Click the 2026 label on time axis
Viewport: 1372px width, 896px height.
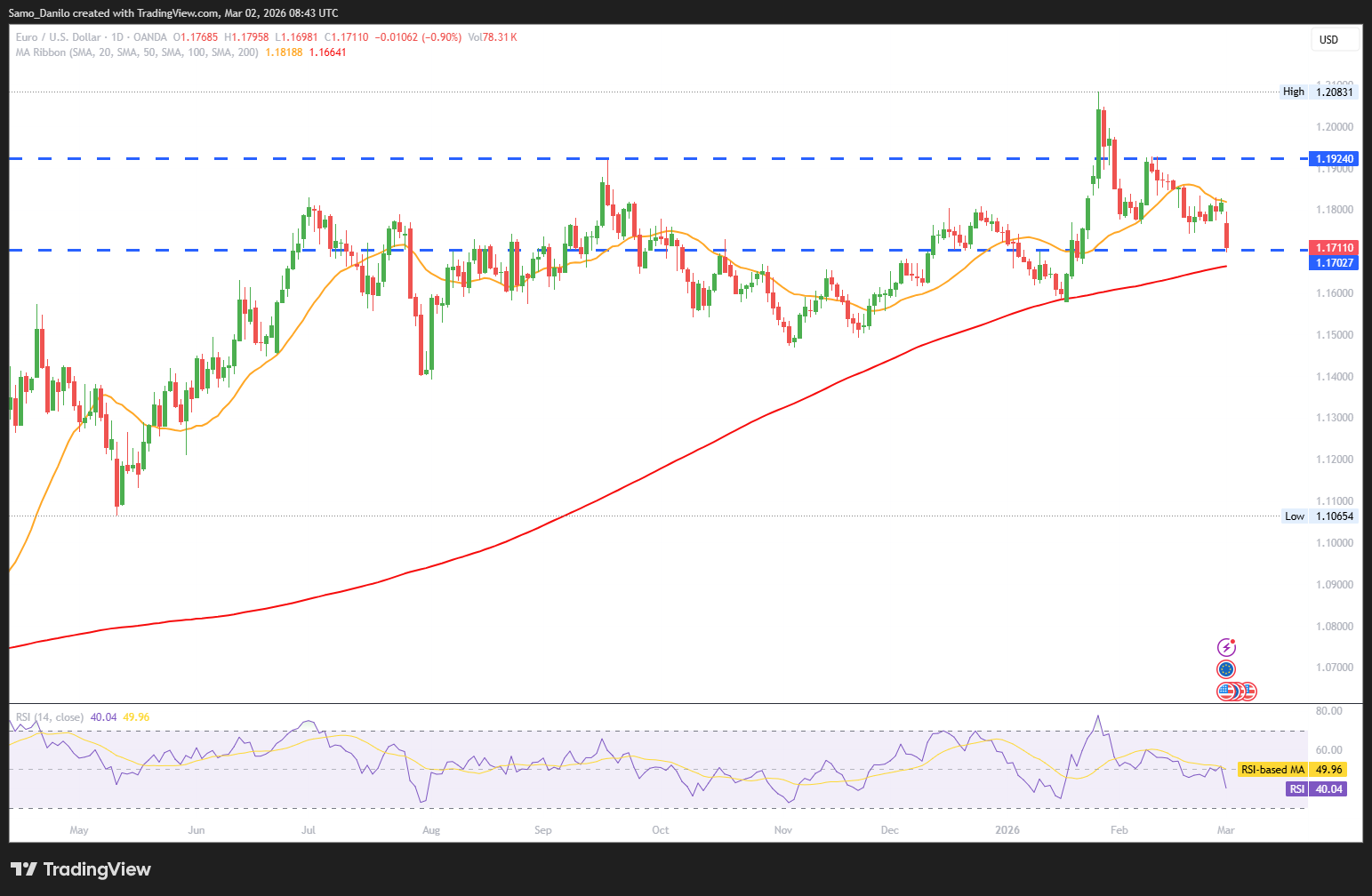click(x=1007, y=830)
